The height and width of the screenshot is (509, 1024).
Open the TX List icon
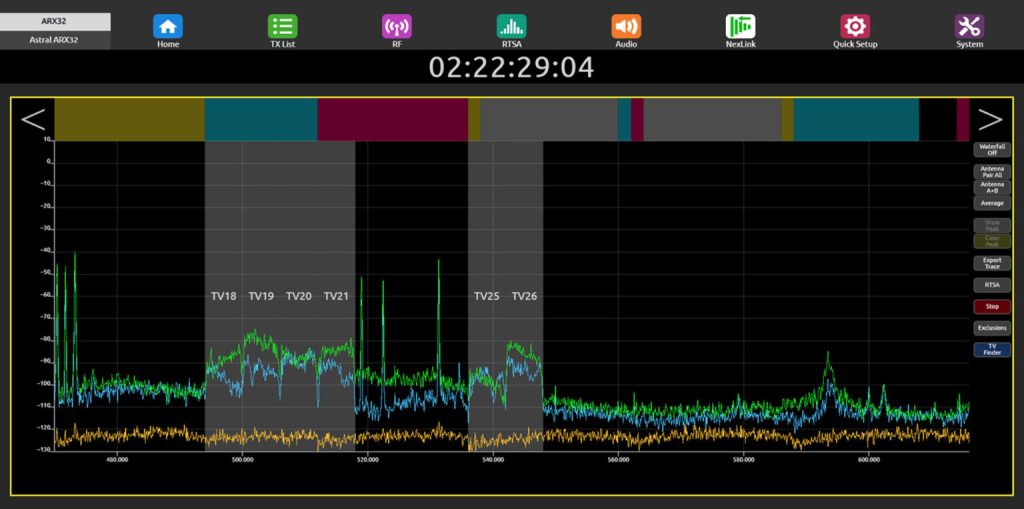(282, 27)
